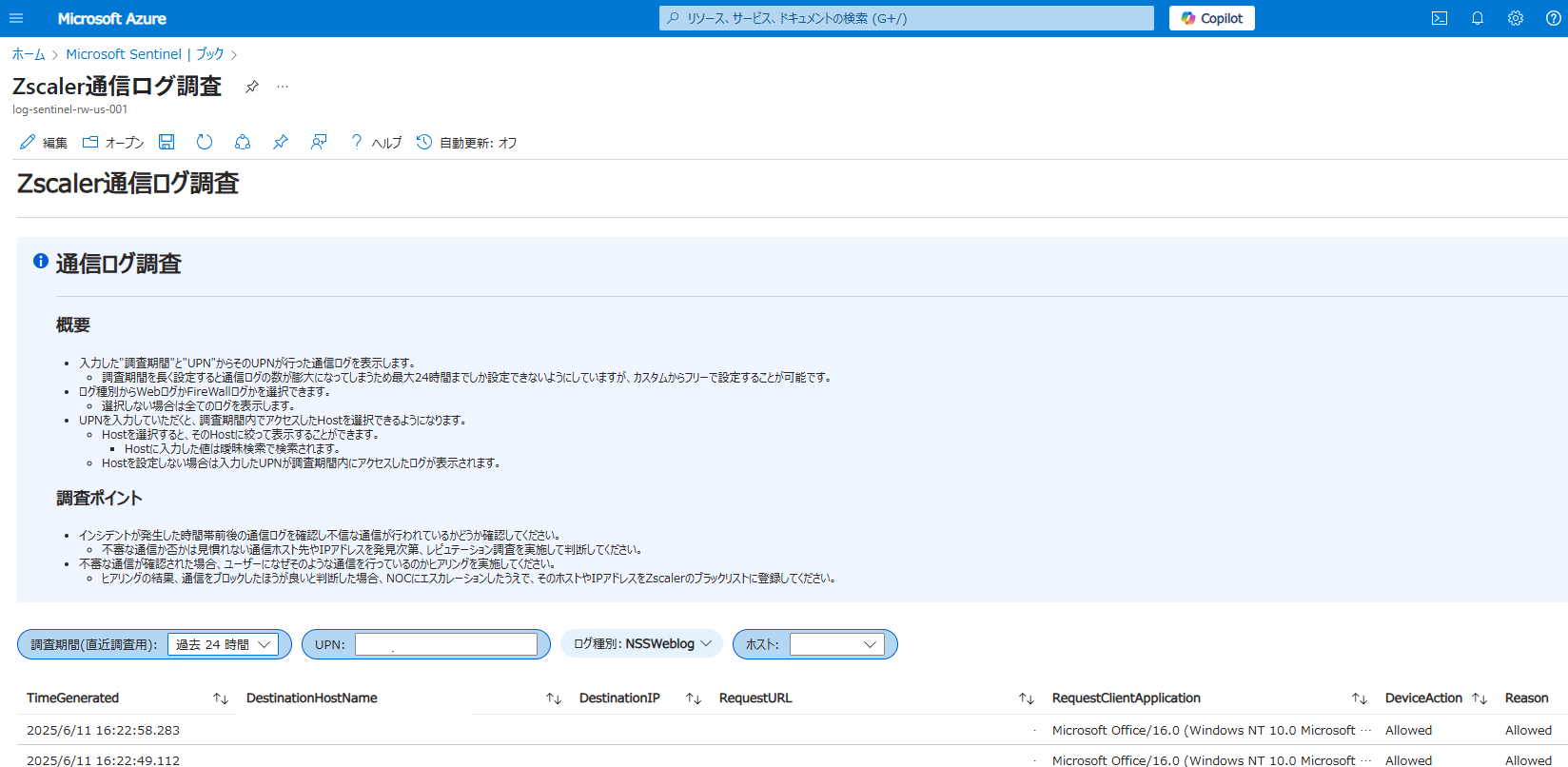Open the Azure portal settings gear

1516,18
